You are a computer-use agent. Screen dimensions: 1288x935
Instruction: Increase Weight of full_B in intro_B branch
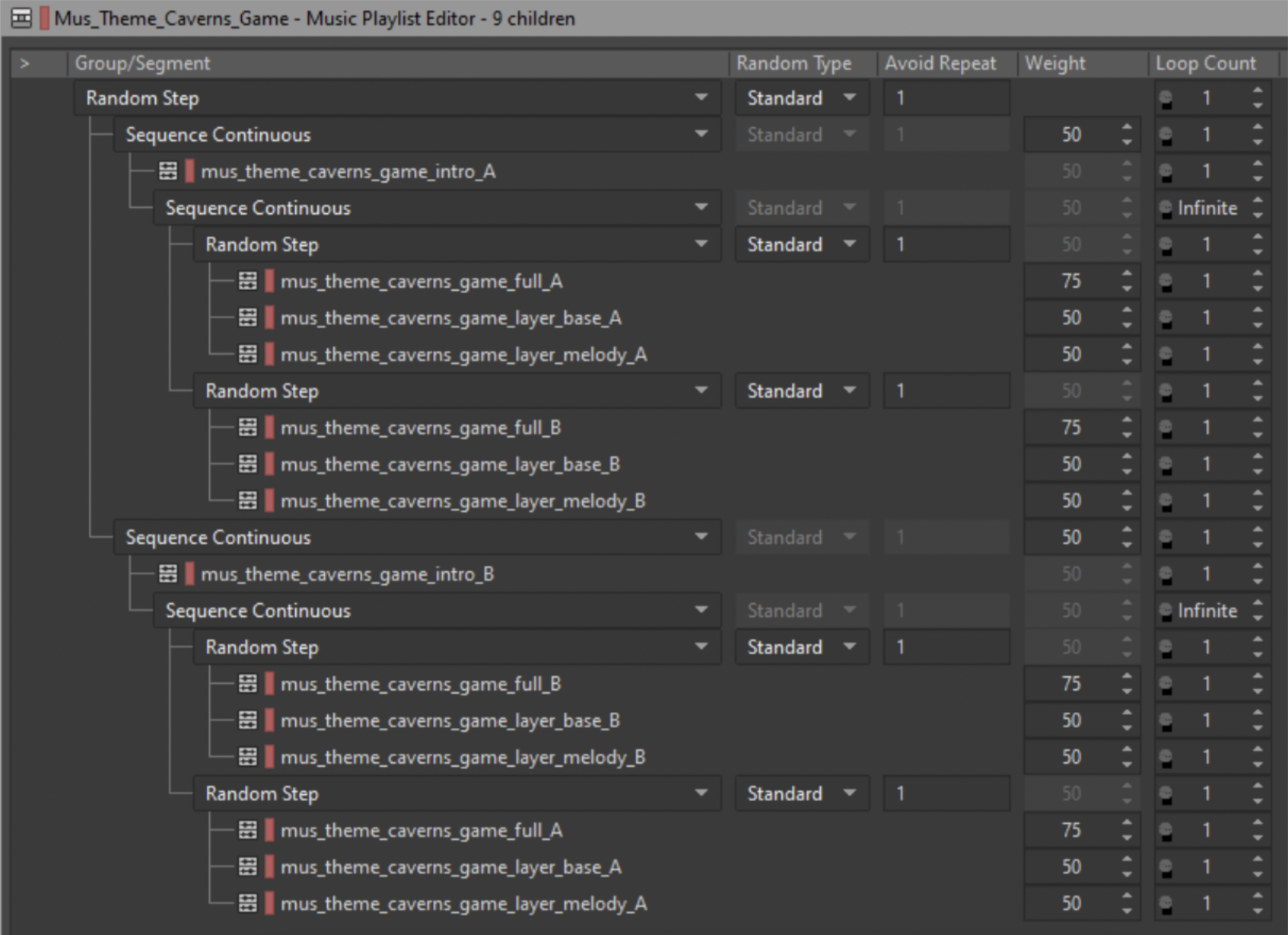[x=1127, y=677]
